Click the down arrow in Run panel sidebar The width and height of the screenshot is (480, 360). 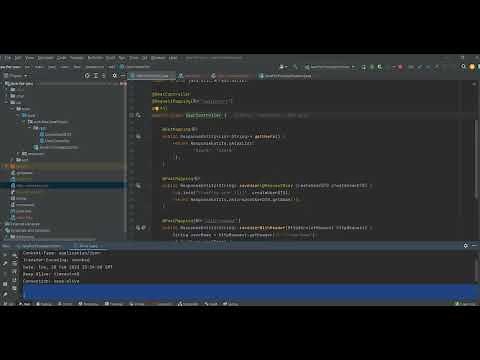[14, 263]
